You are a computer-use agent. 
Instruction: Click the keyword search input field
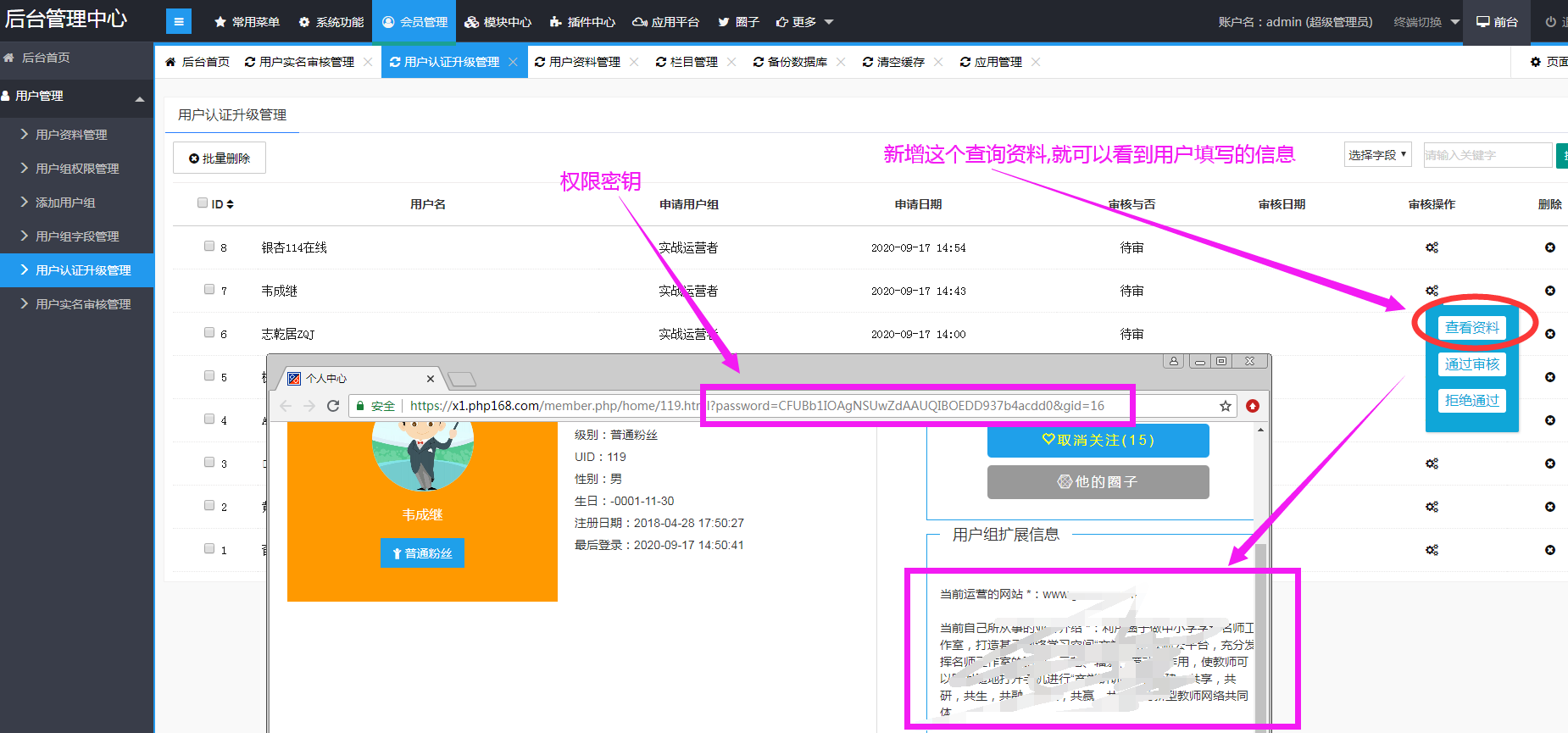click(x=1487, y=155)
